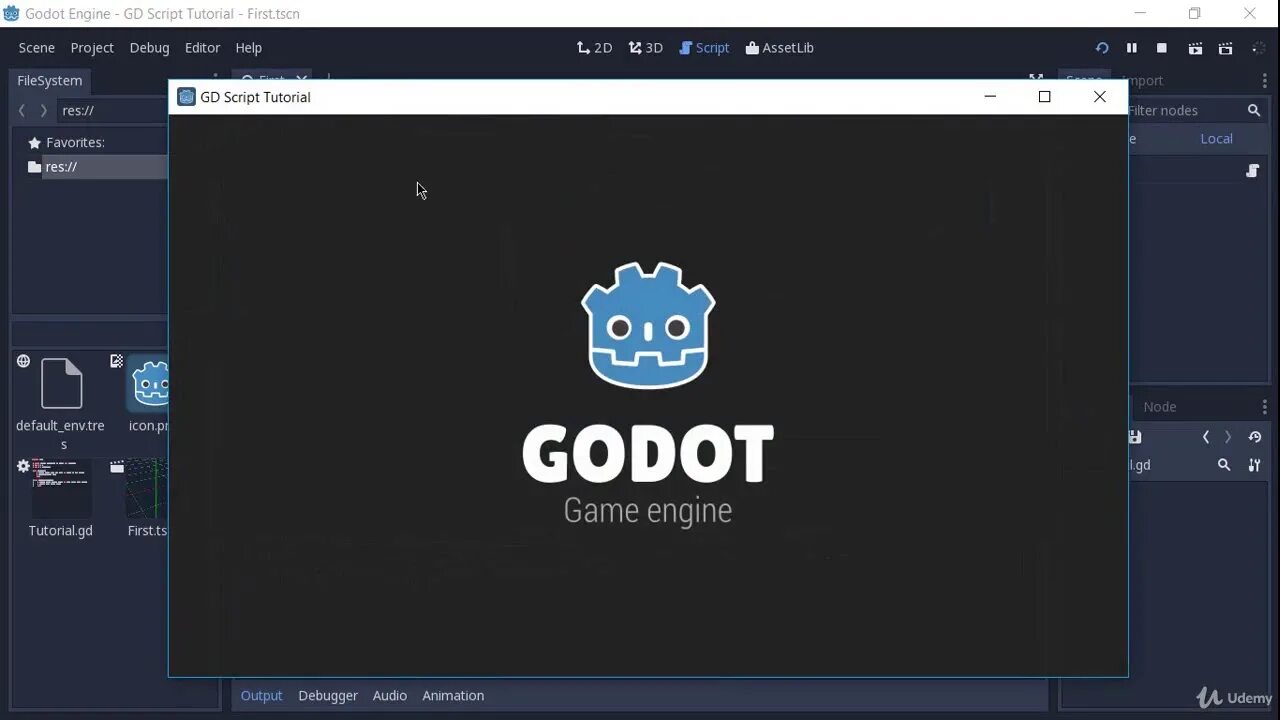Switch to the Script workspace
Viewport: 1280px width, 720px height.
[704, 48]
